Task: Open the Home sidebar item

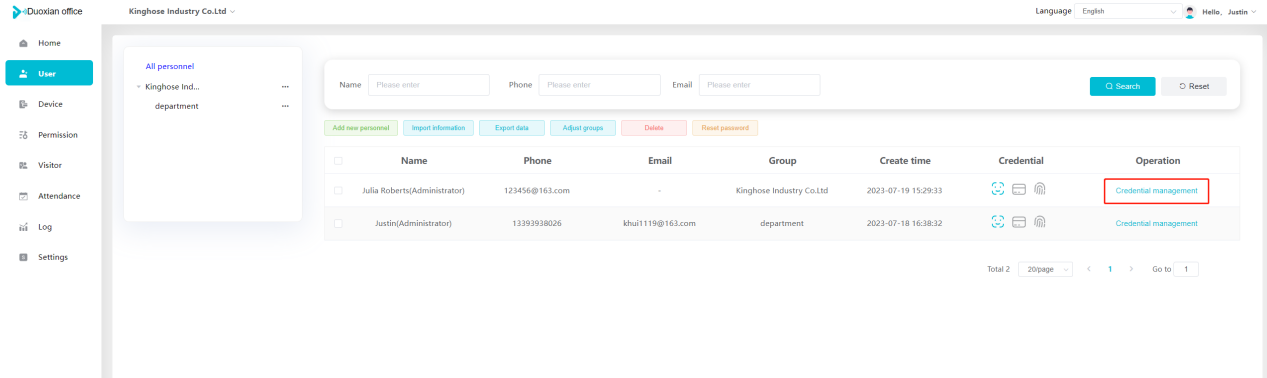Action: pyautogui.click(x=49, y=43)
